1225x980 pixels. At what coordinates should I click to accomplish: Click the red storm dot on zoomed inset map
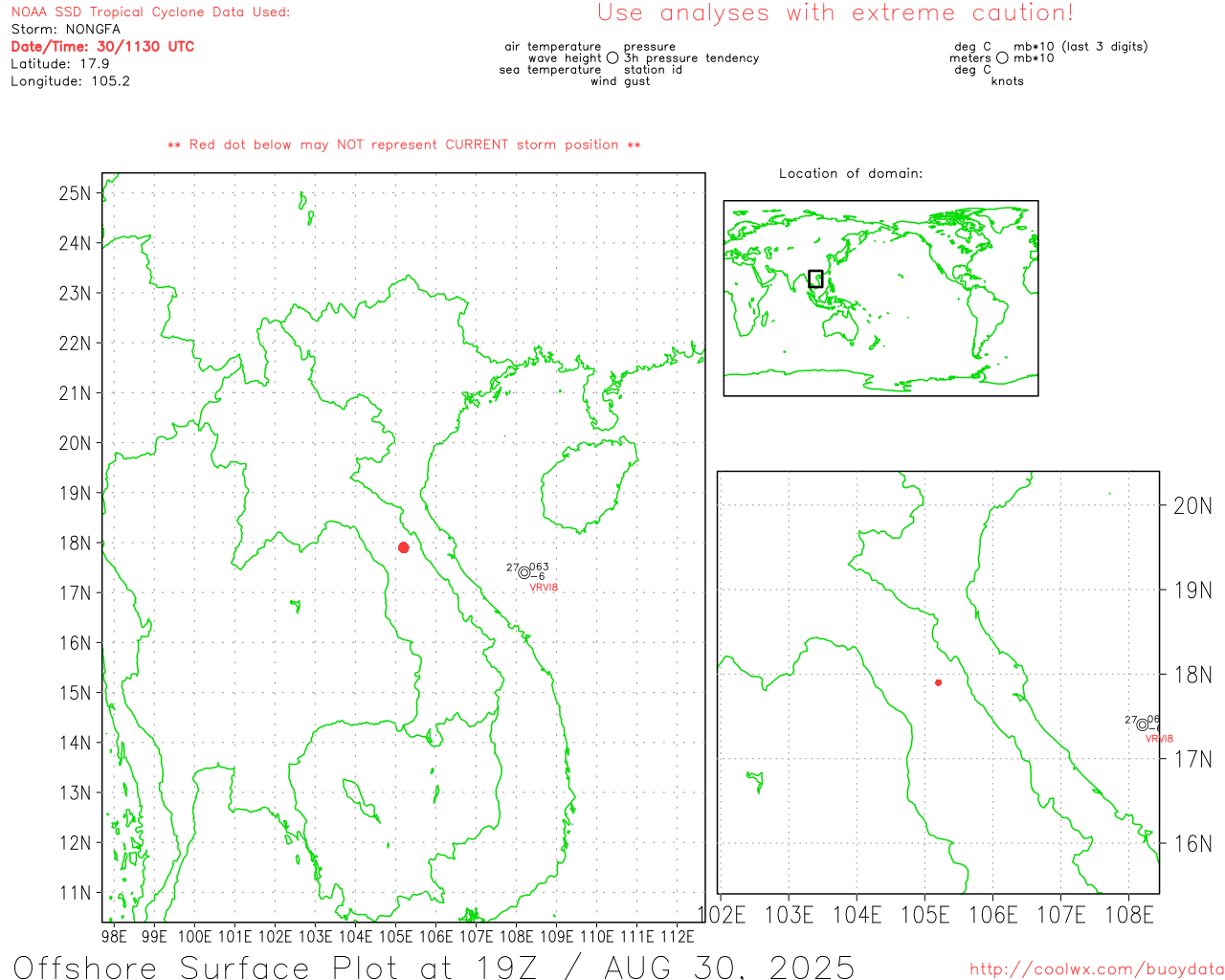(939, 682)
